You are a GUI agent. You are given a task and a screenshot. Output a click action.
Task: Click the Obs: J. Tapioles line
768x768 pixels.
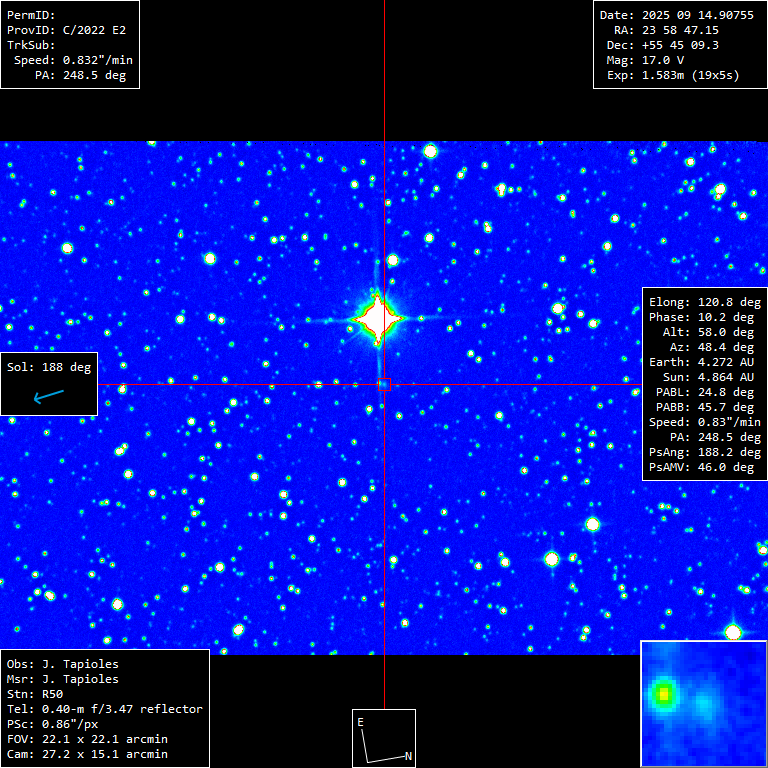coord(62,664)
